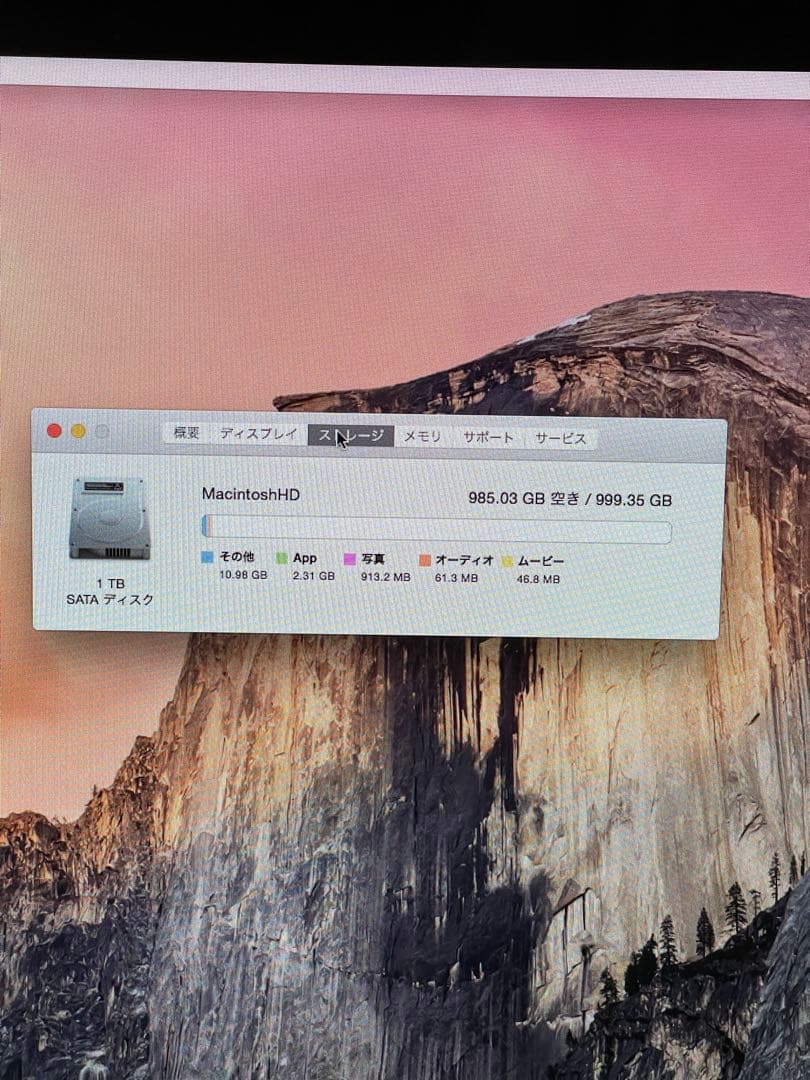The image size is (810, 1080).
Task: Click the 写真 legend label
Action: (x=373, y=559)
